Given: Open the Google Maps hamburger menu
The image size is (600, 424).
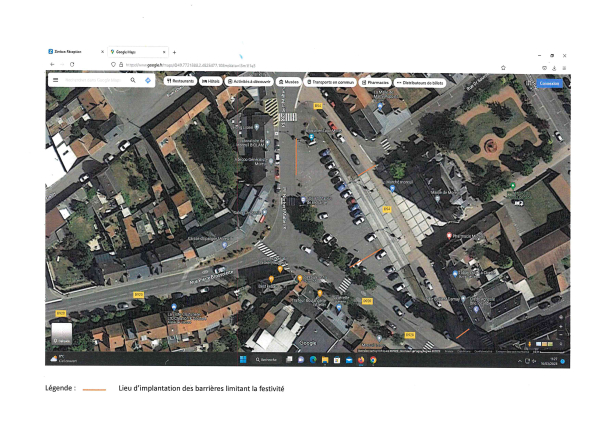Looking at the screenshot, I should [x=55, y=80].
